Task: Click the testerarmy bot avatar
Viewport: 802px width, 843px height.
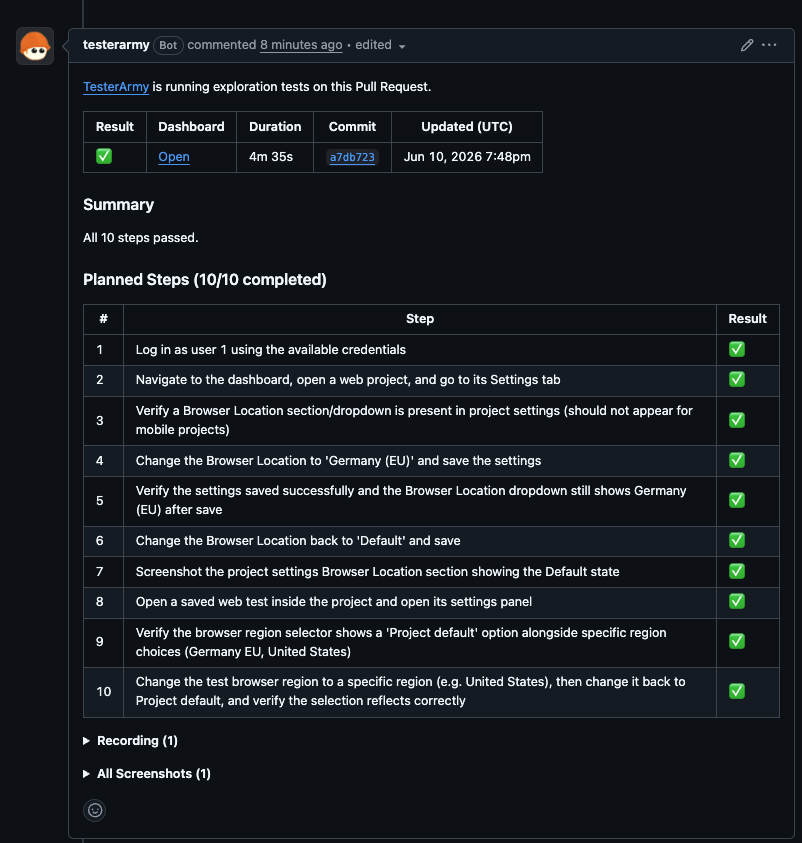Action: [35, 46]
